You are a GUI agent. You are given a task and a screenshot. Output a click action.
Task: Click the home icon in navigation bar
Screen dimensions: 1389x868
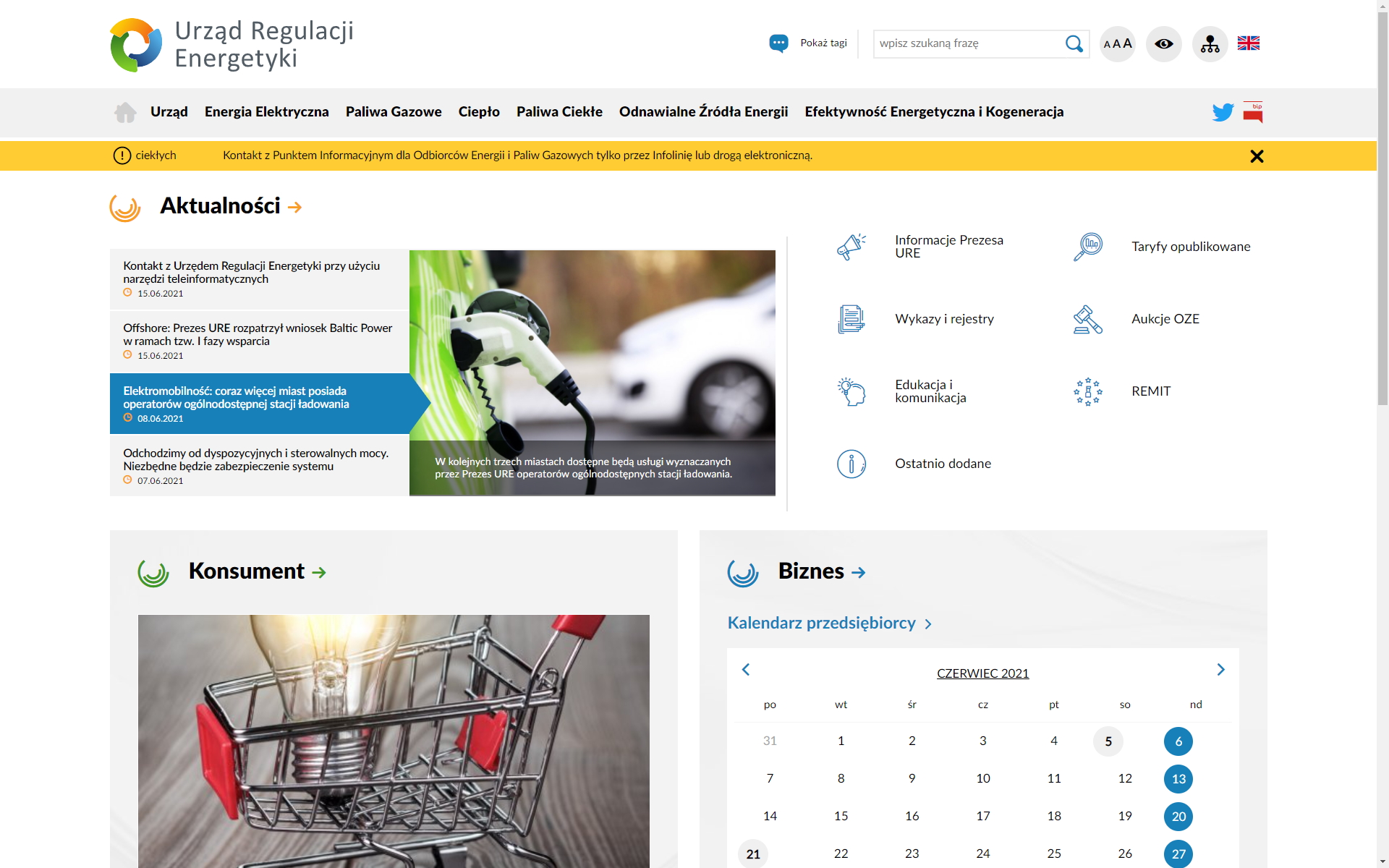125,112
